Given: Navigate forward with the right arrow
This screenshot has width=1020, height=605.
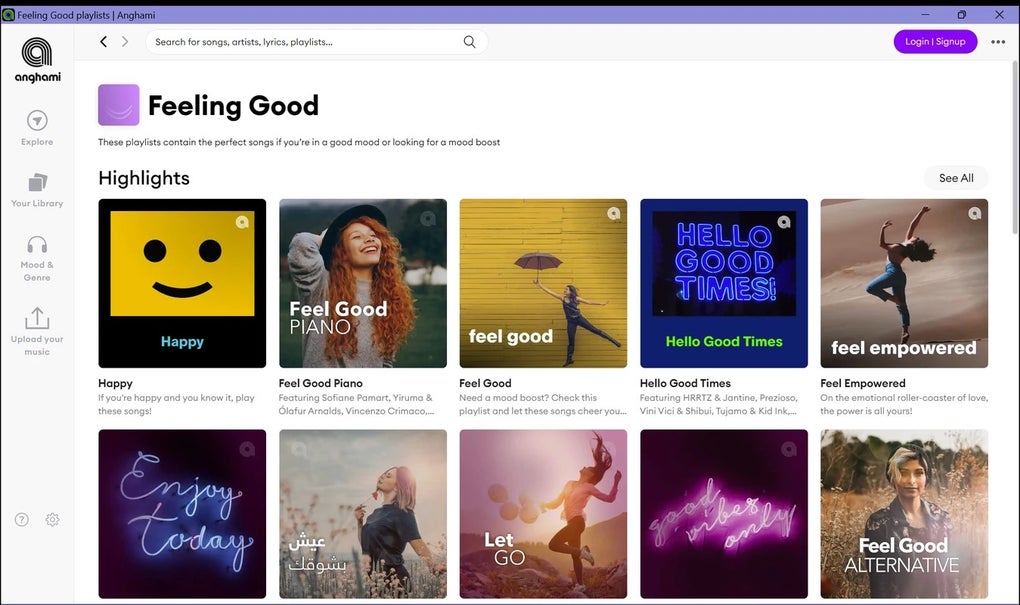Looking at the screenshot, I should click(124, 41).
